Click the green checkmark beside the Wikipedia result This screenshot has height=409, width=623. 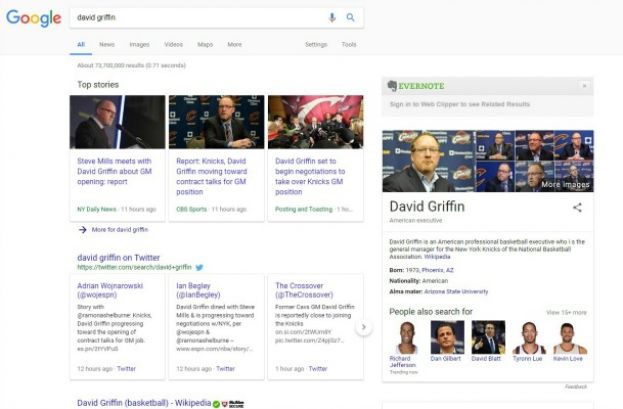pyautogui.click(x=216, y=404)
